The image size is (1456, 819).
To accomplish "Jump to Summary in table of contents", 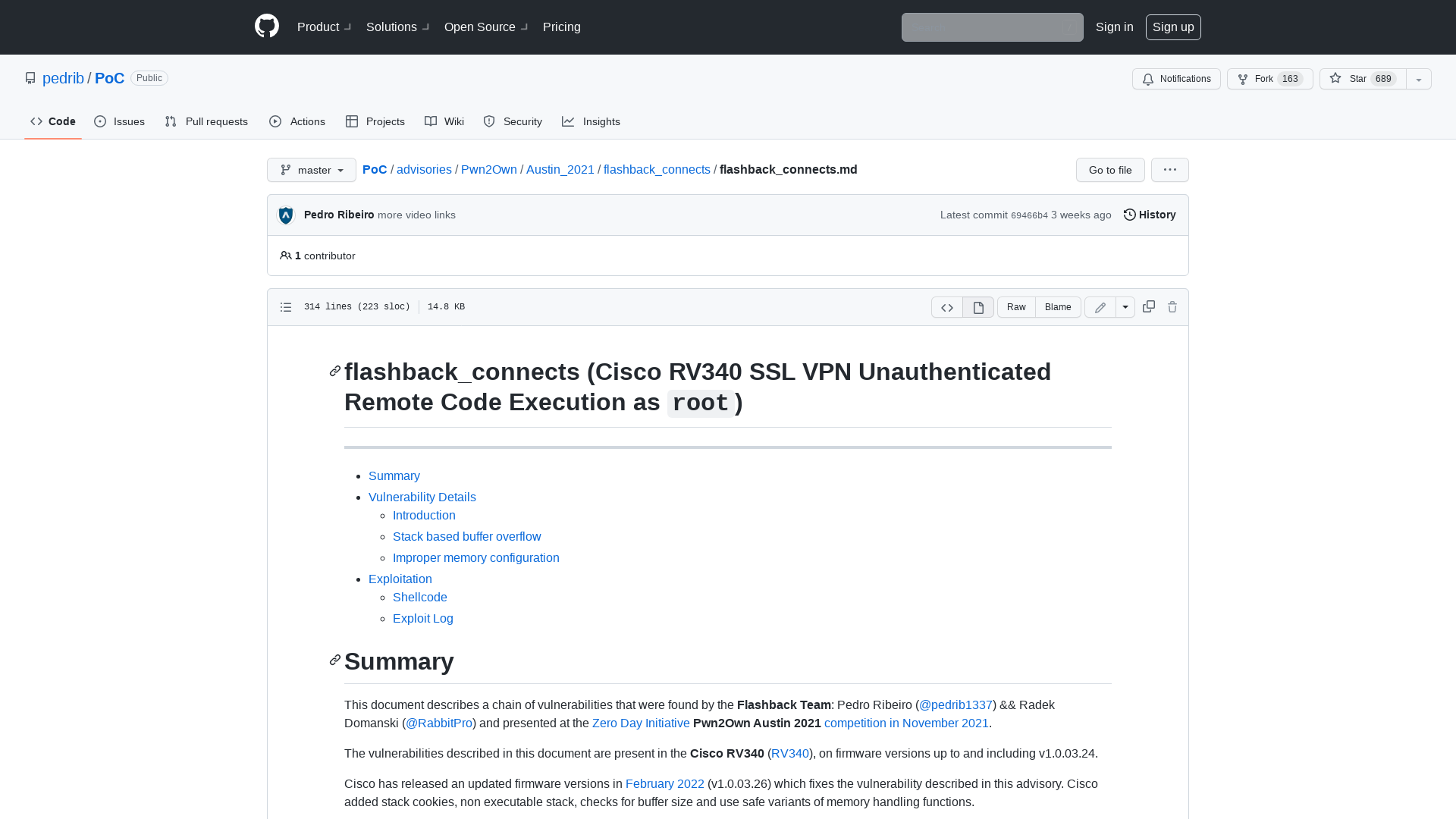I will coord(394,476).
